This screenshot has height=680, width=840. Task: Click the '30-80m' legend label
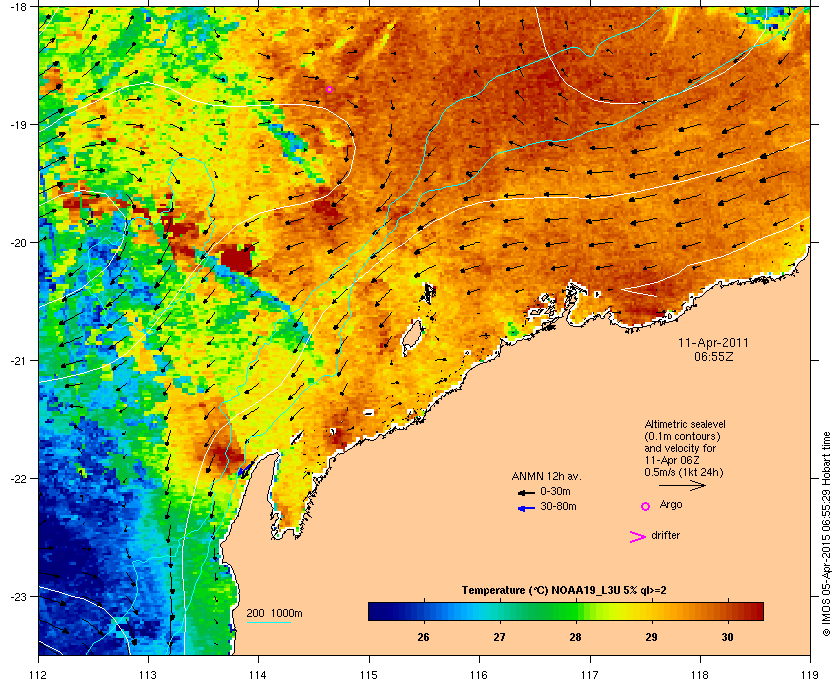click(558, 506)
